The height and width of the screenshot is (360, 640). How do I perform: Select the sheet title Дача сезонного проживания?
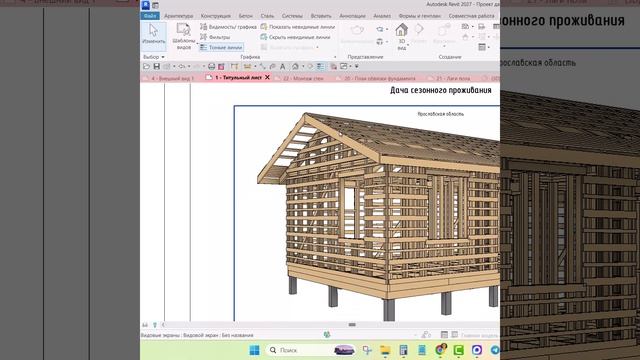pos(441,90)
